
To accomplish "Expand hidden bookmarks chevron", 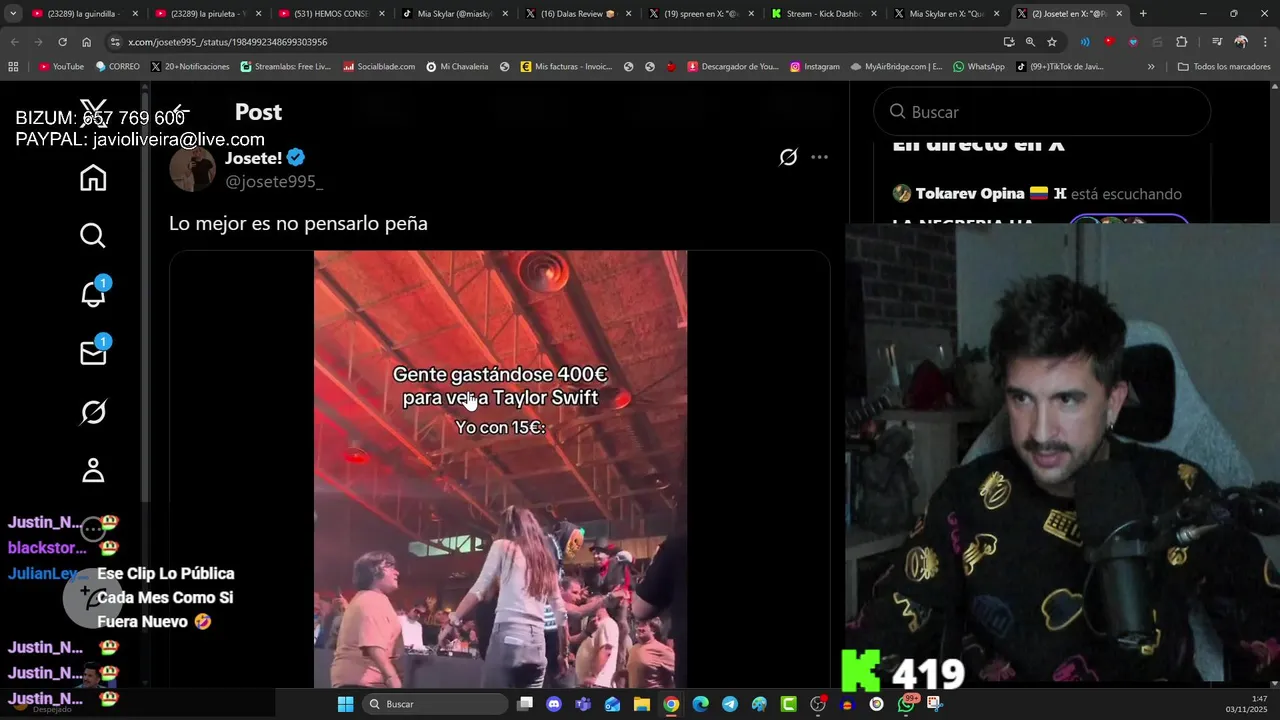I will point(1151,67).
